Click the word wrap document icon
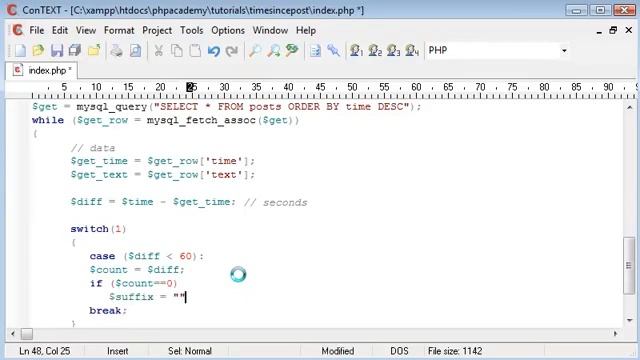640x360 pixels. tap(315, 51)
